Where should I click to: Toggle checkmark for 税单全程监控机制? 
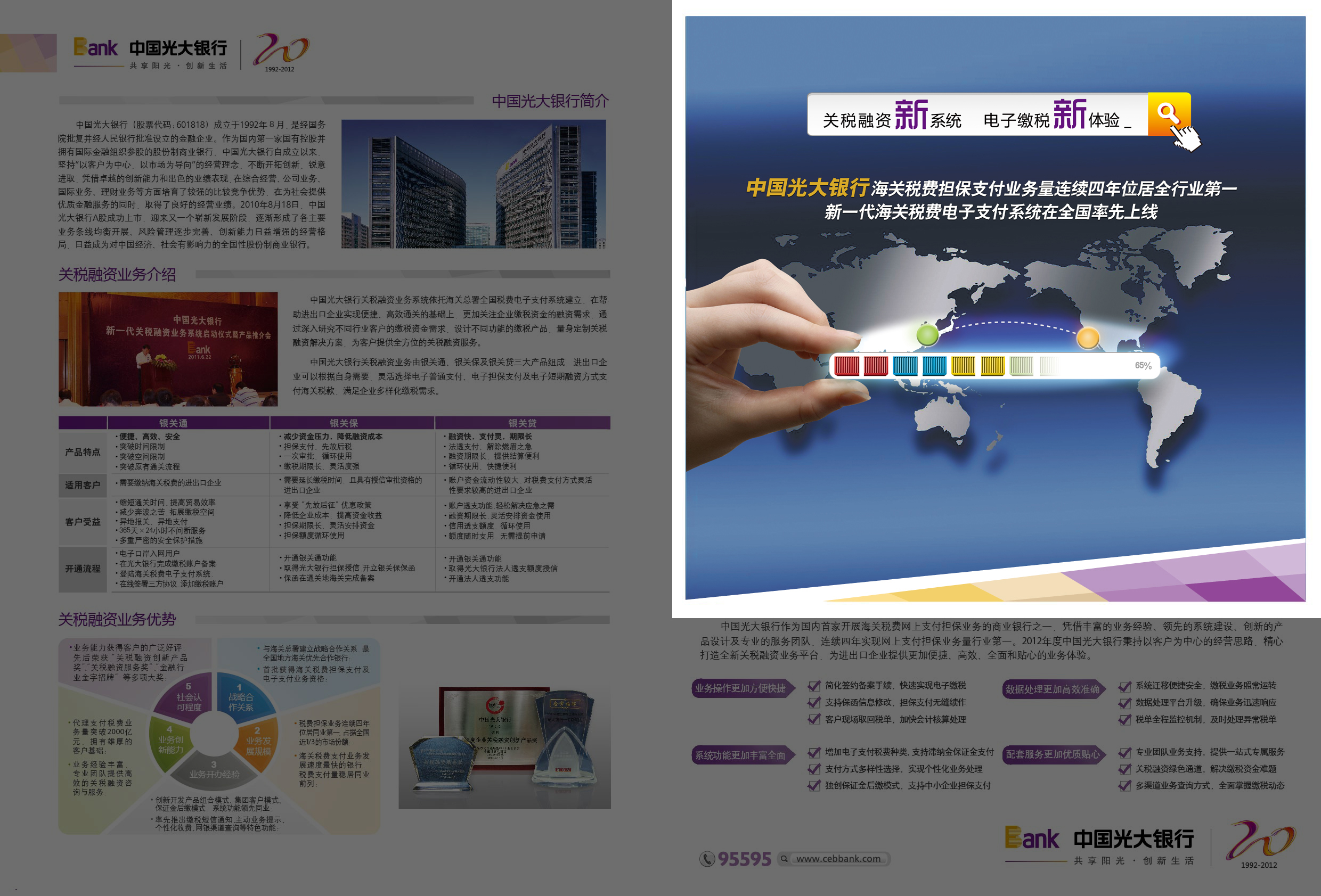point(1124,720)
